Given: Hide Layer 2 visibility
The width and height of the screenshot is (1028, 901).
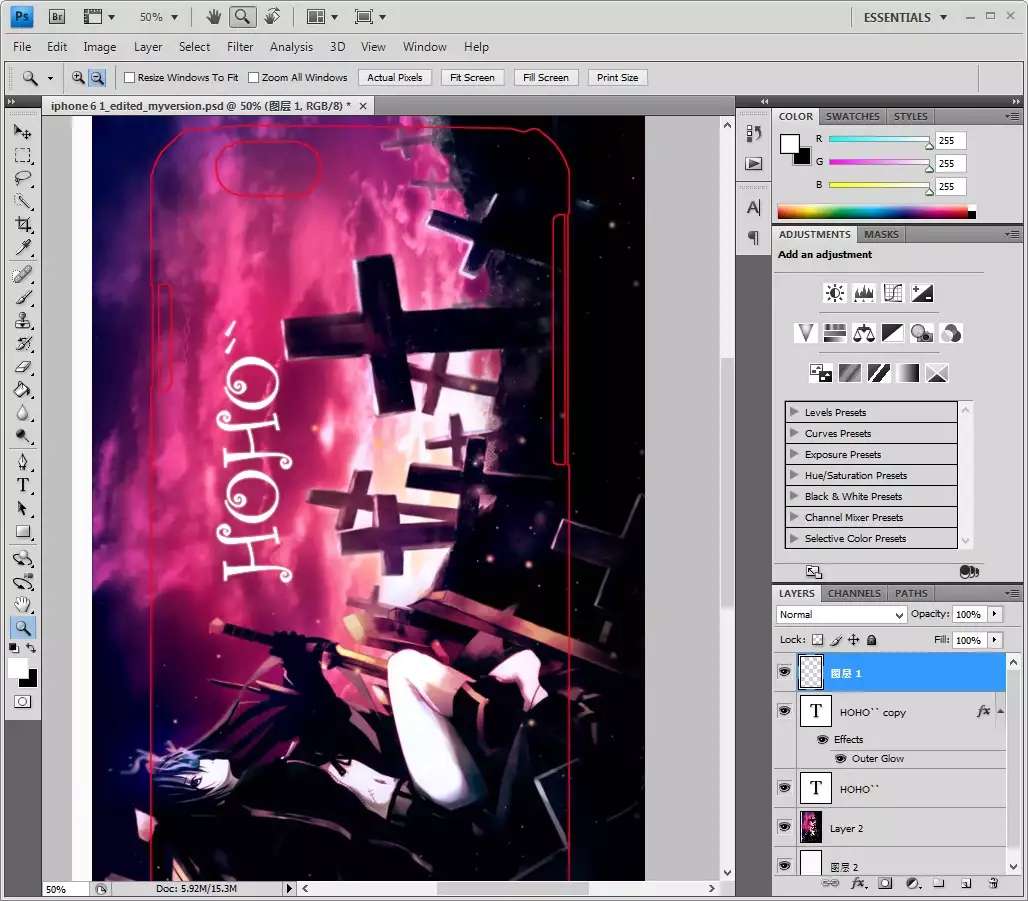Looking at the screenshot, I should tap(784, 826).
